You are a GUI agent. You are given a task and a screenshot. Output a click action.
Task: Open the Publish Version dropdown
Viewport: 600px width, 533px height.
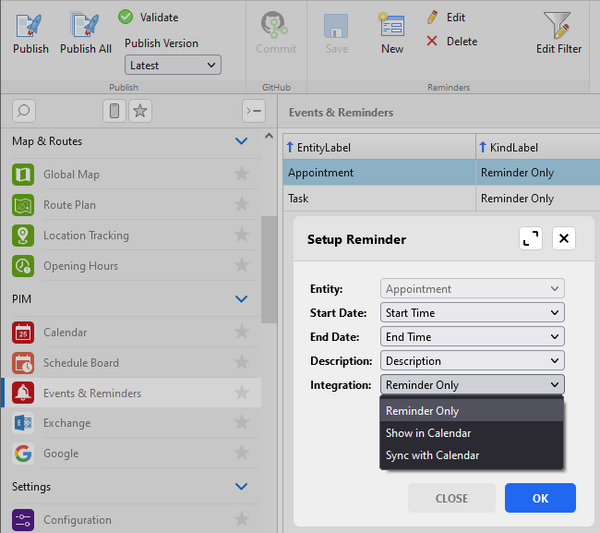coord(173,65)
